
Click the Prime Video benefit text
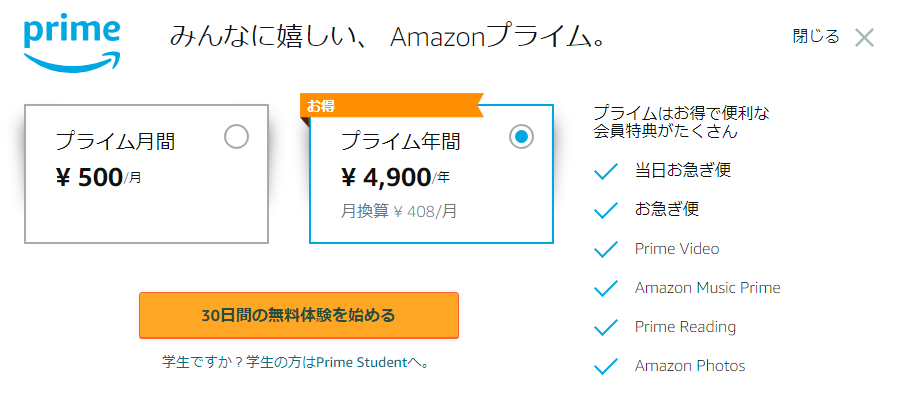[x=677, y=249]
